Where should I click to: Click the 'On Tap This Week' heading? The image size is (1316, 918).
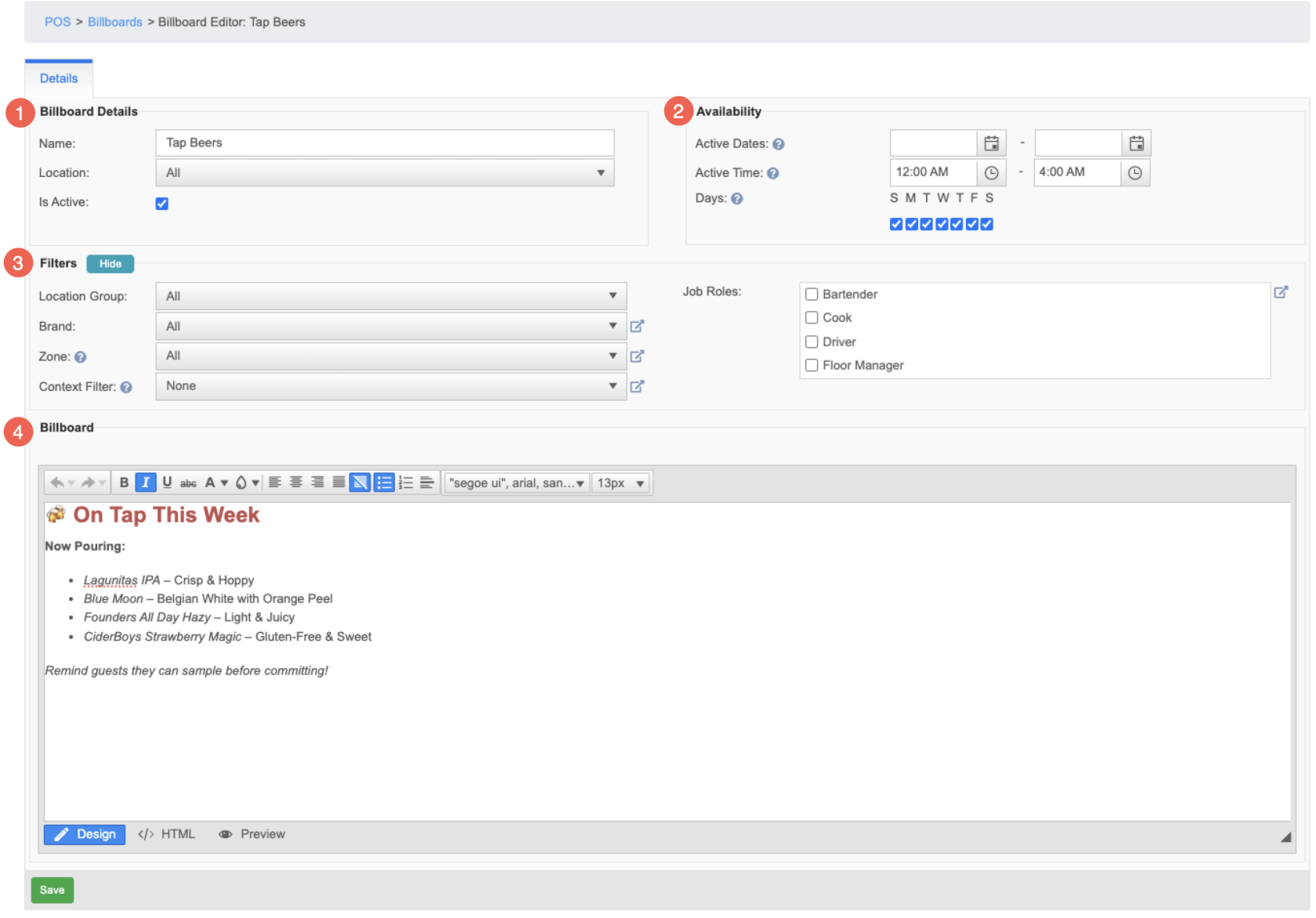coord(166,515)
